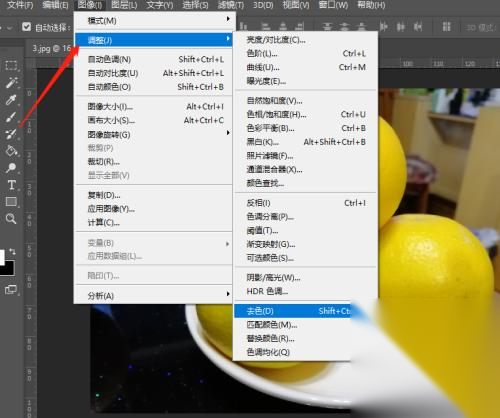Open the 滤镜(T) menu
500x418 pixels.
(231, 5)
